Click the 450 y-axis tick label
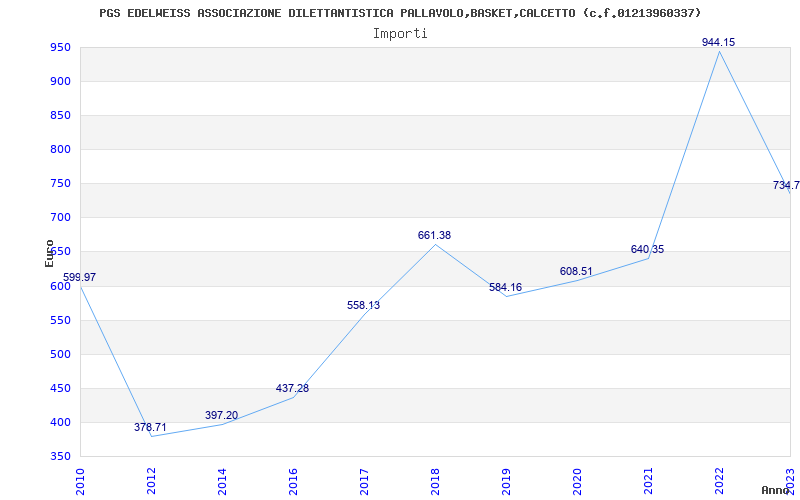 pyautogui.click(x=60, y=388)
